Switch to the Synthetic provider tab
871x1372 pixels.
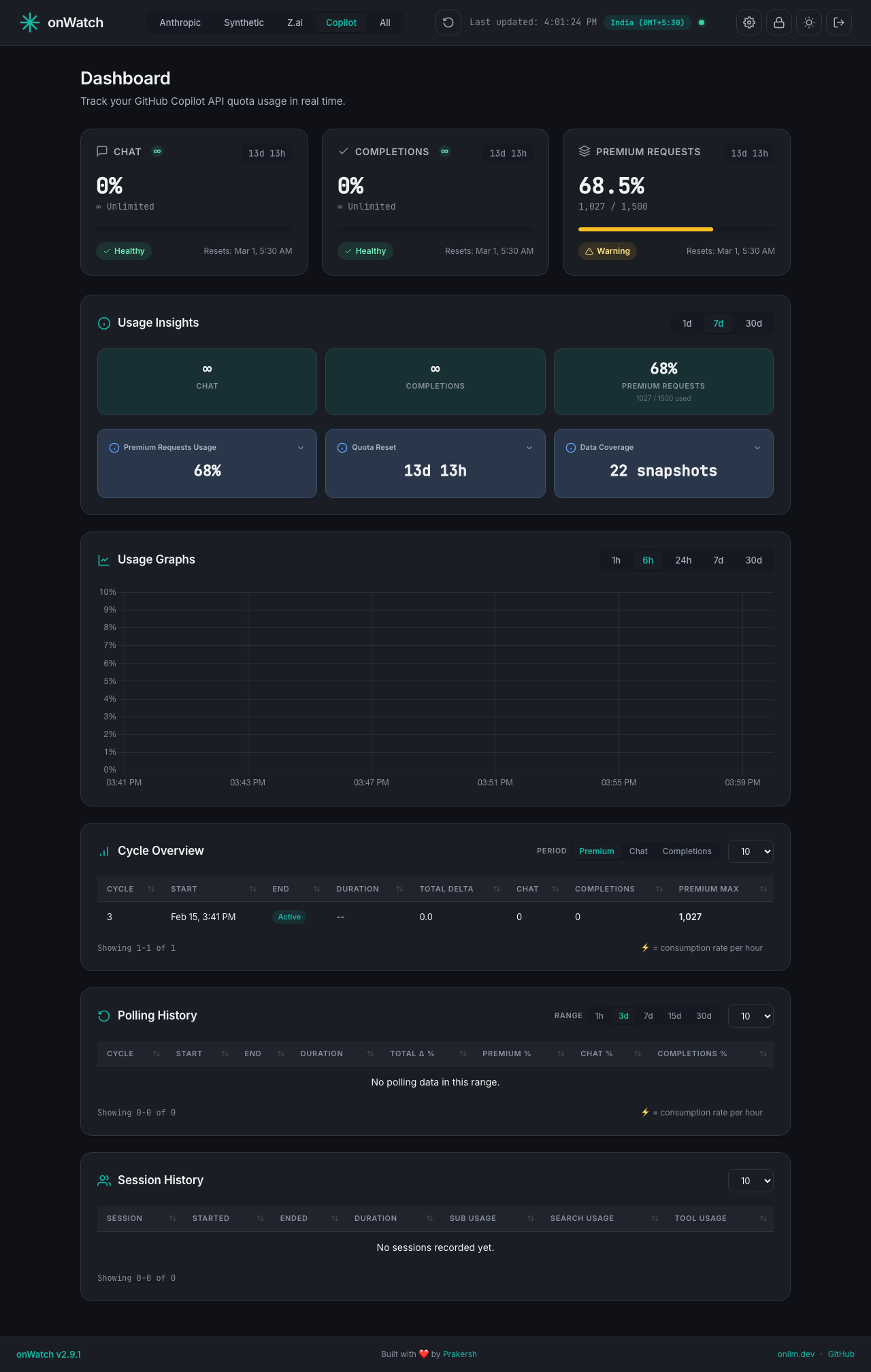pos(244,22)
